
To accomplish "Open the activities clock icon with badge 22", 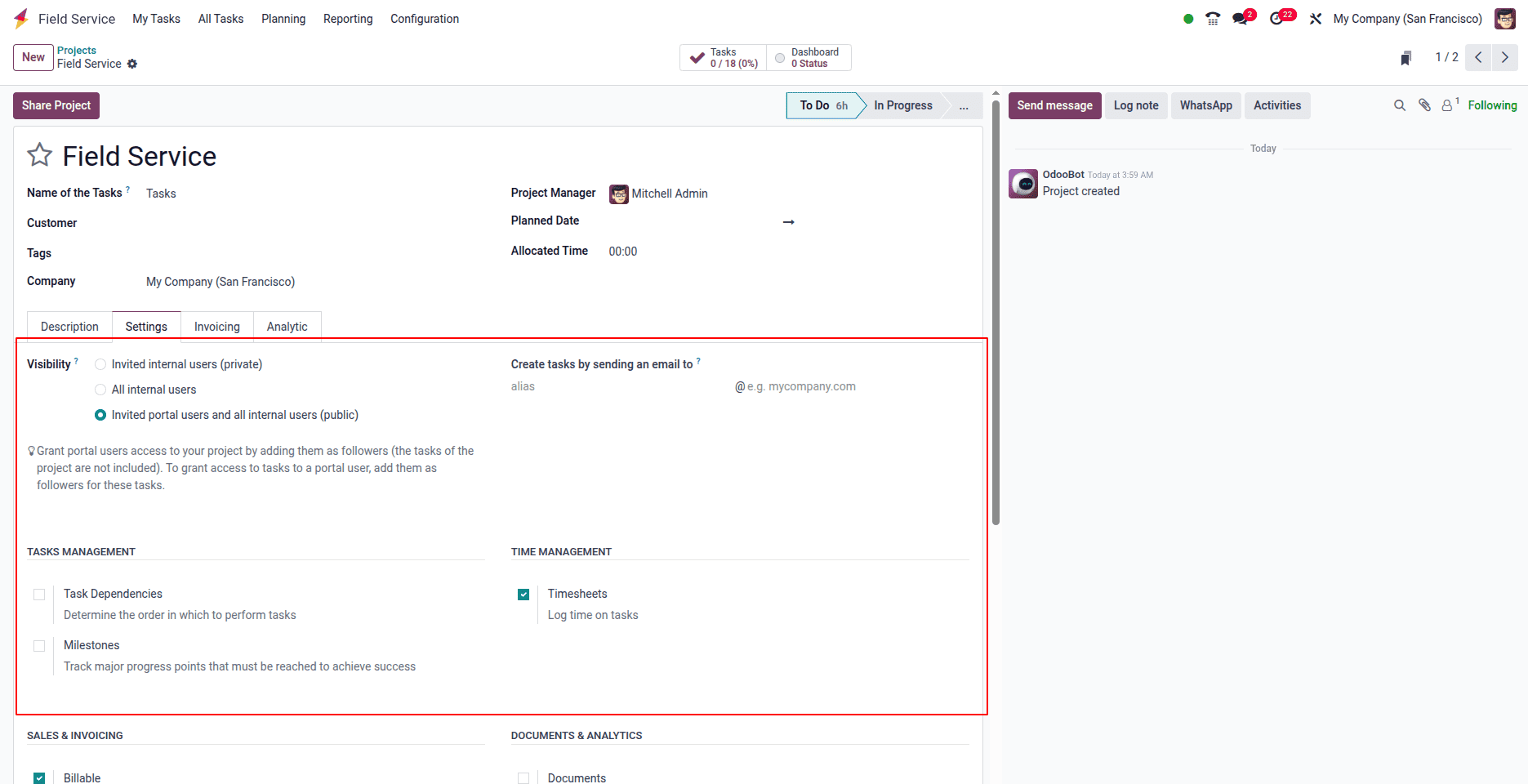I will (x=1276, y=19).
